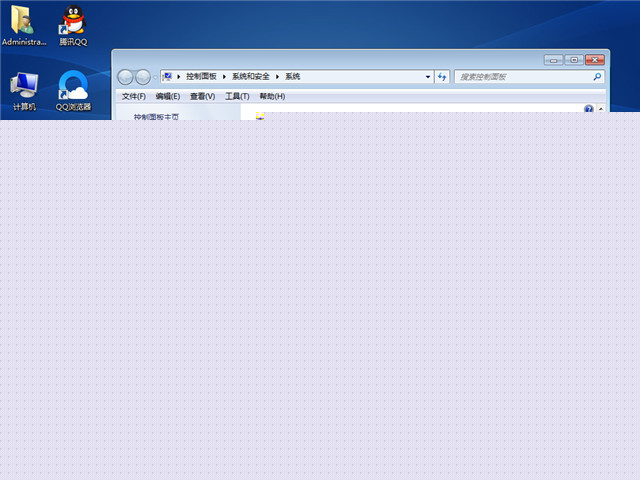640x480 pixels.
Task: Maximize the control panel window
Action: click(574, 60)
